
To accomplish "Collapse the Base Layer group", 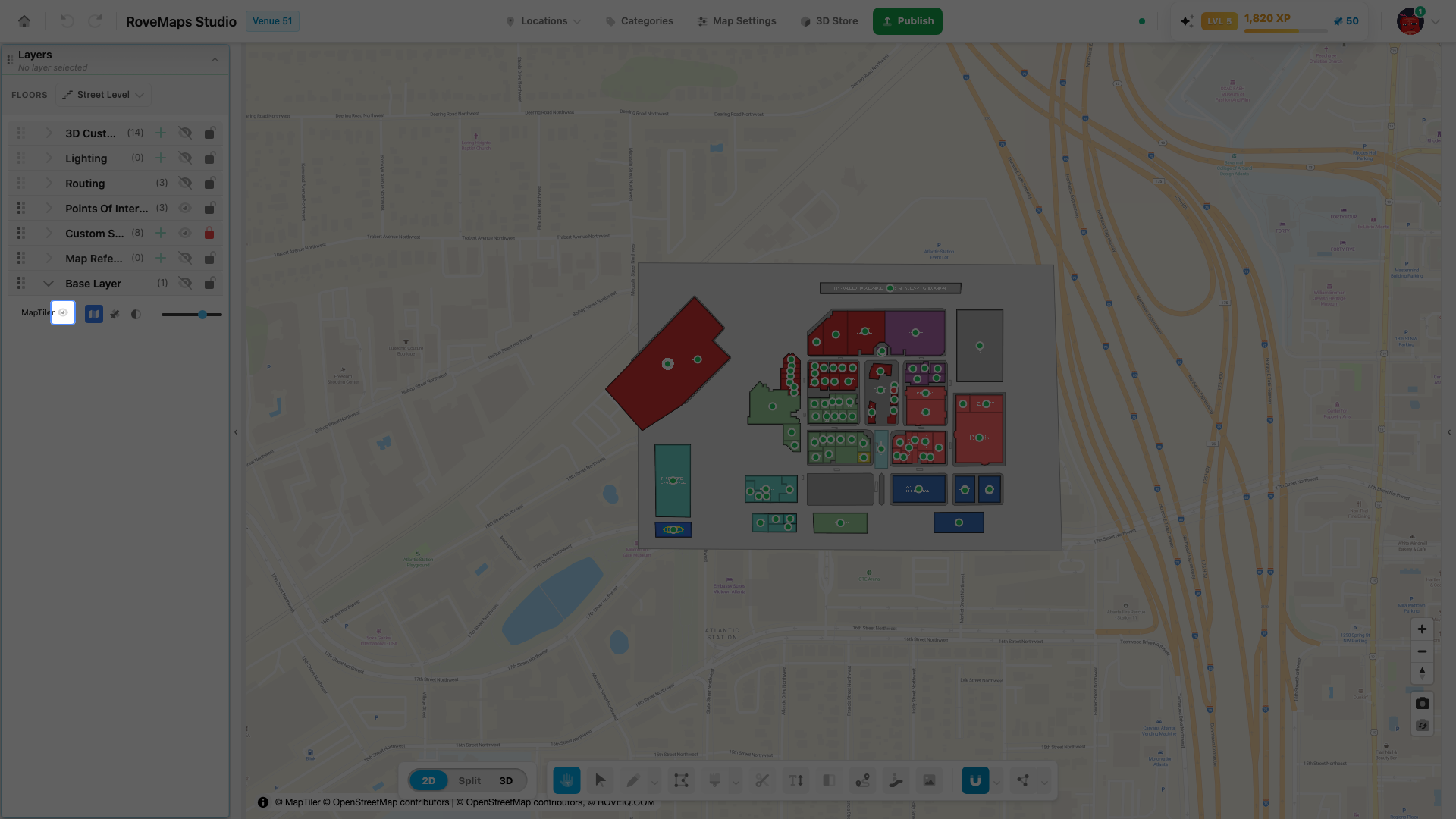I will point(49,283).
